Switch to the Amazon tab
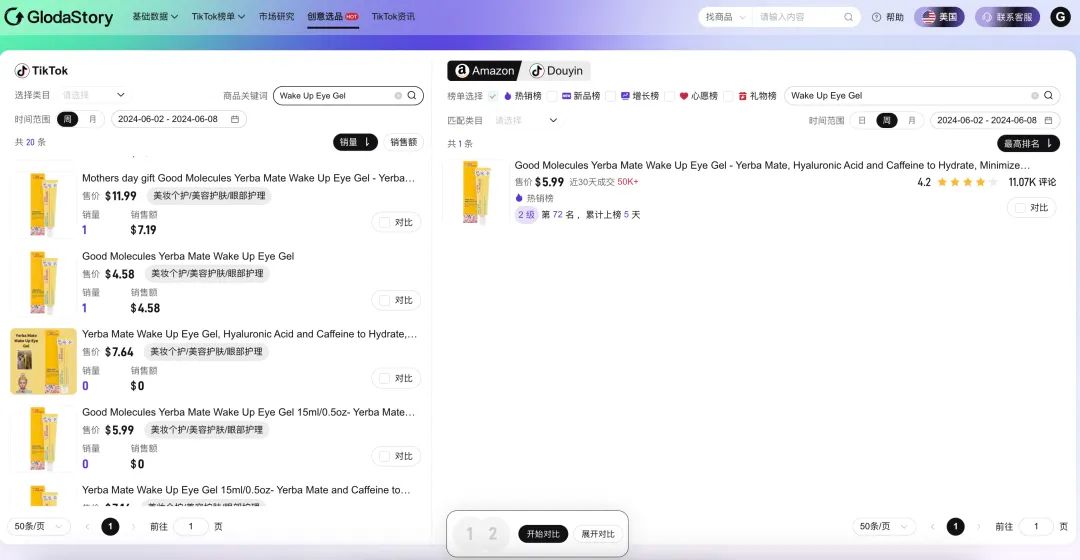This screenshot has height=560, width=1080. (x=484, y=70)
